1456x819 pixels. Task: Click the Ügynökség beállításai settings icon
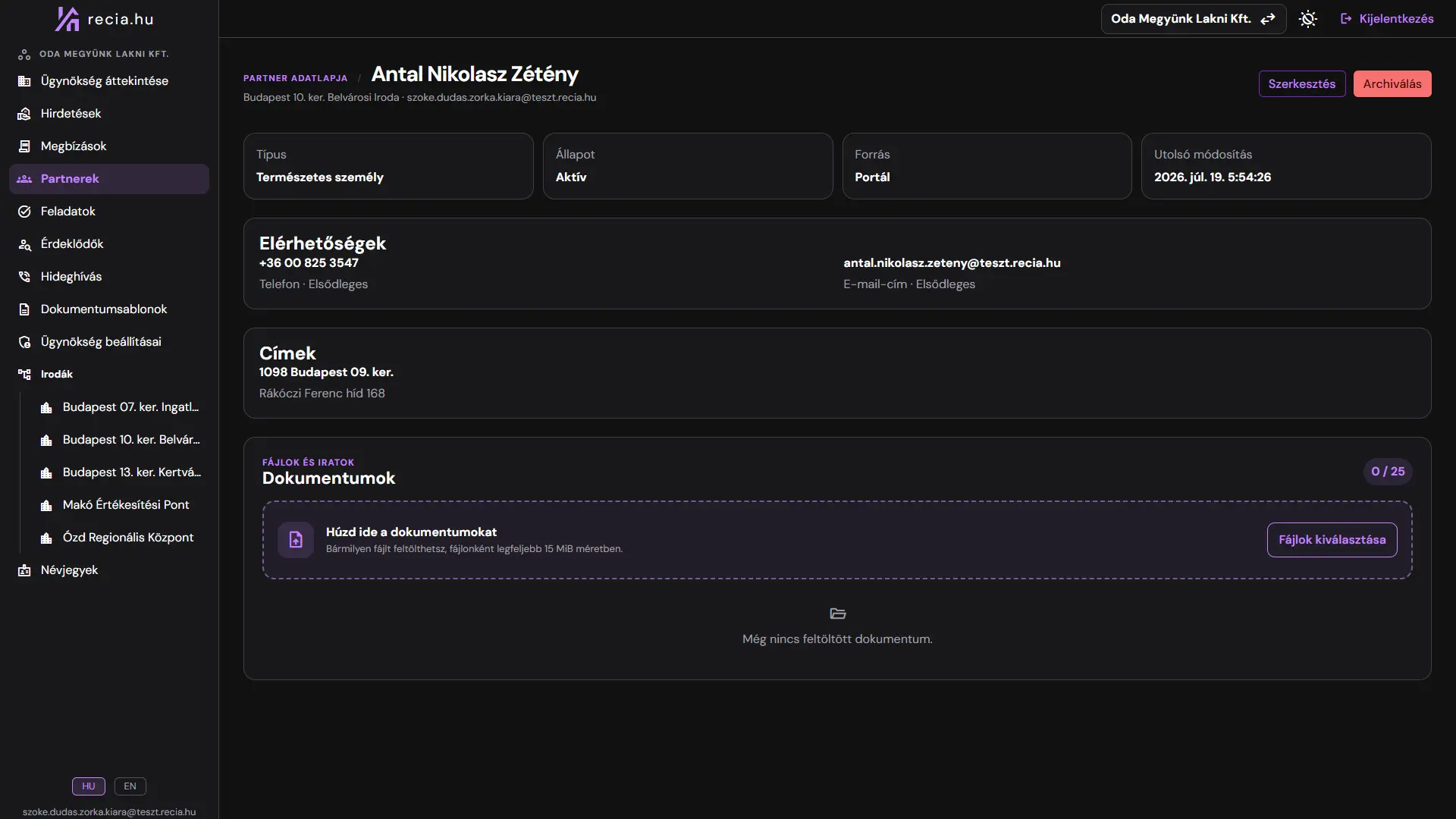tap(24, 342)
